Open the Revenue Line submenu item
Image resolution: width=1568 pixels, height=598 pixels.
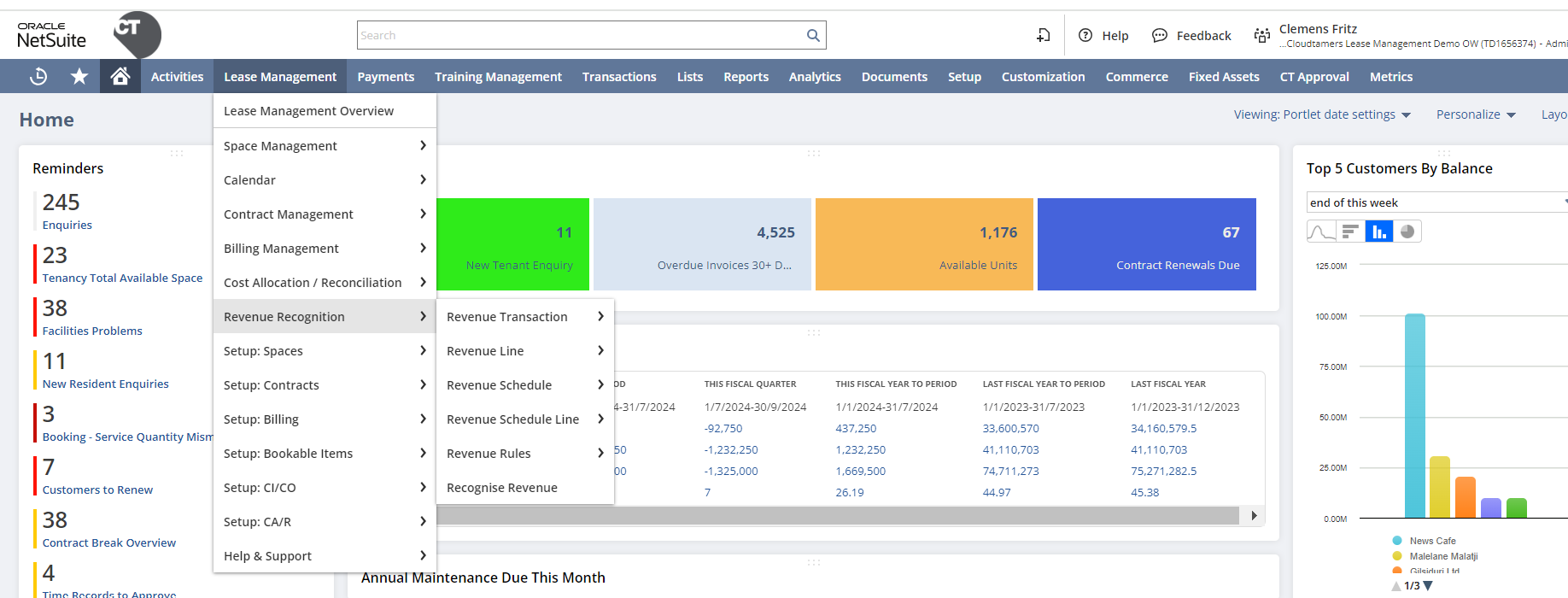tap(525, 351)
